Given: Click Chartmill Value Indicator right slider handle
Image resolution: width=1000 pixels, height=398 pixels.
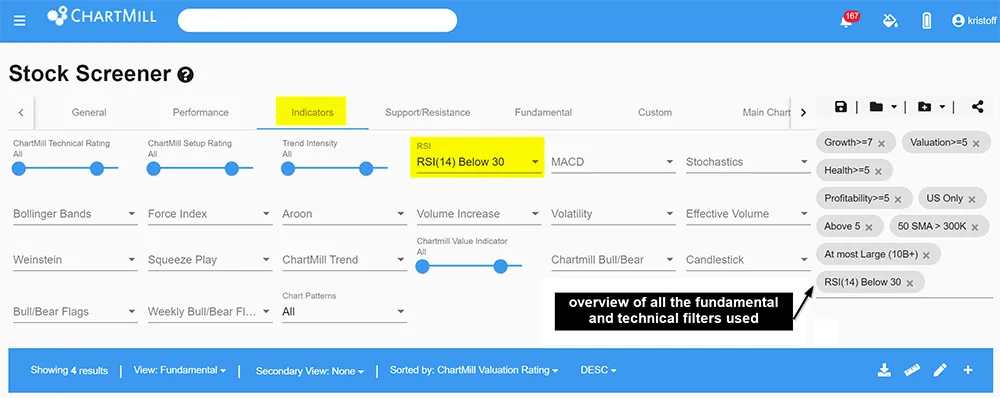Looking at the screenshot, I should tap(501, 266).
